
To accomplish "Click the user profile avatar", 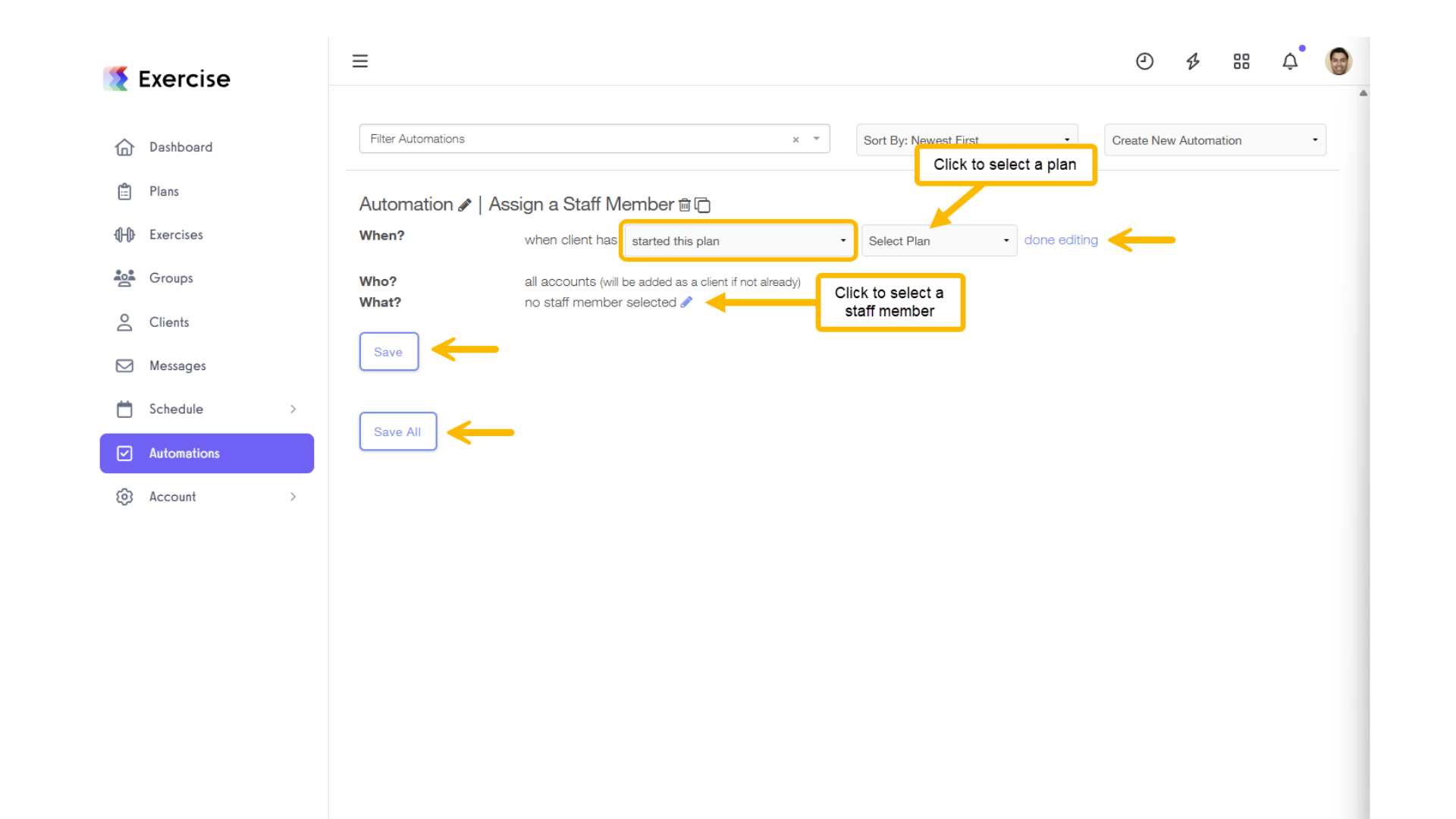I will [1338, 61].
